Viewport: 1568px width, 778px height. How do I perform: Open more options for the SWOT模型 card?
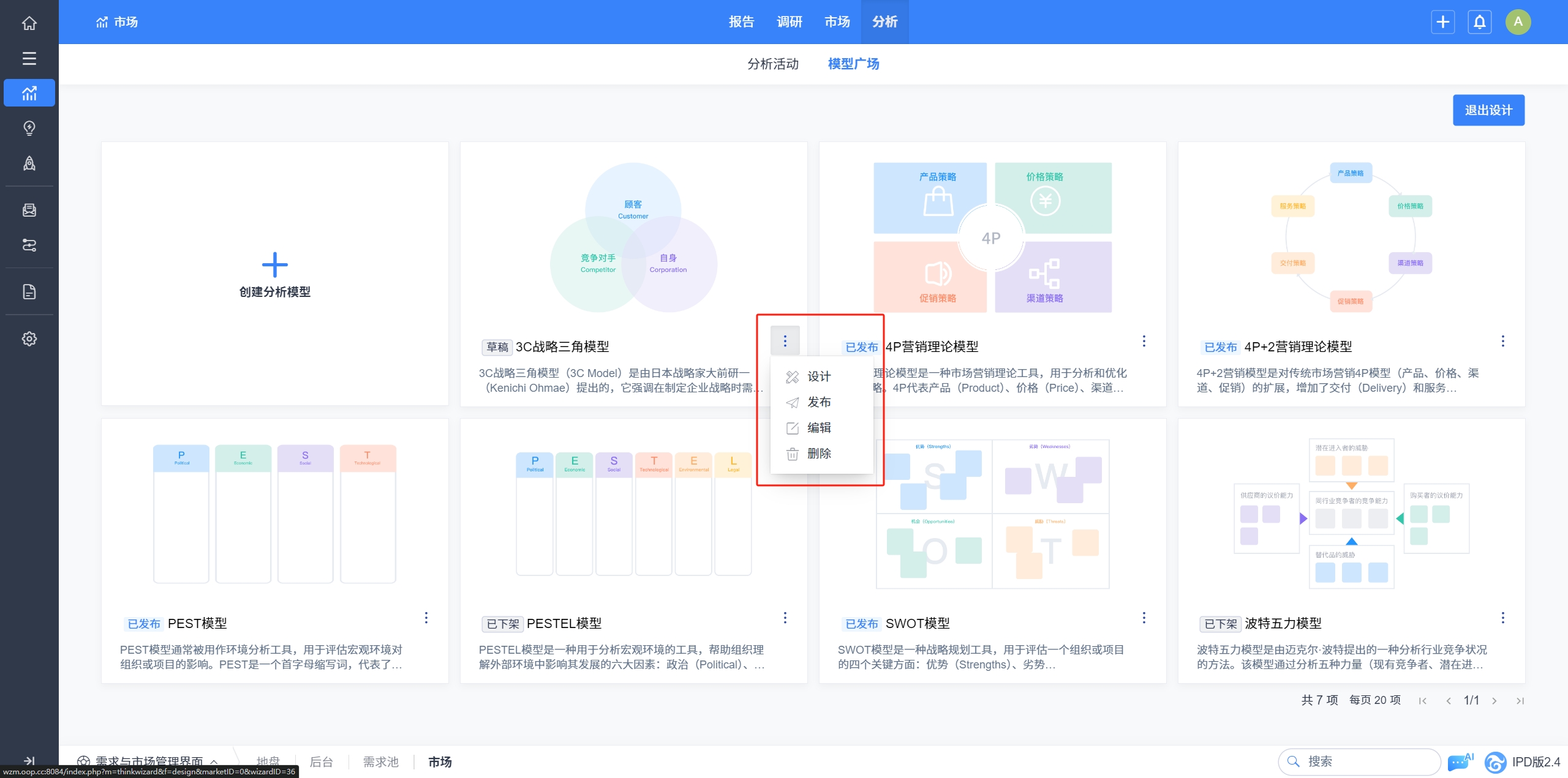1144,618
